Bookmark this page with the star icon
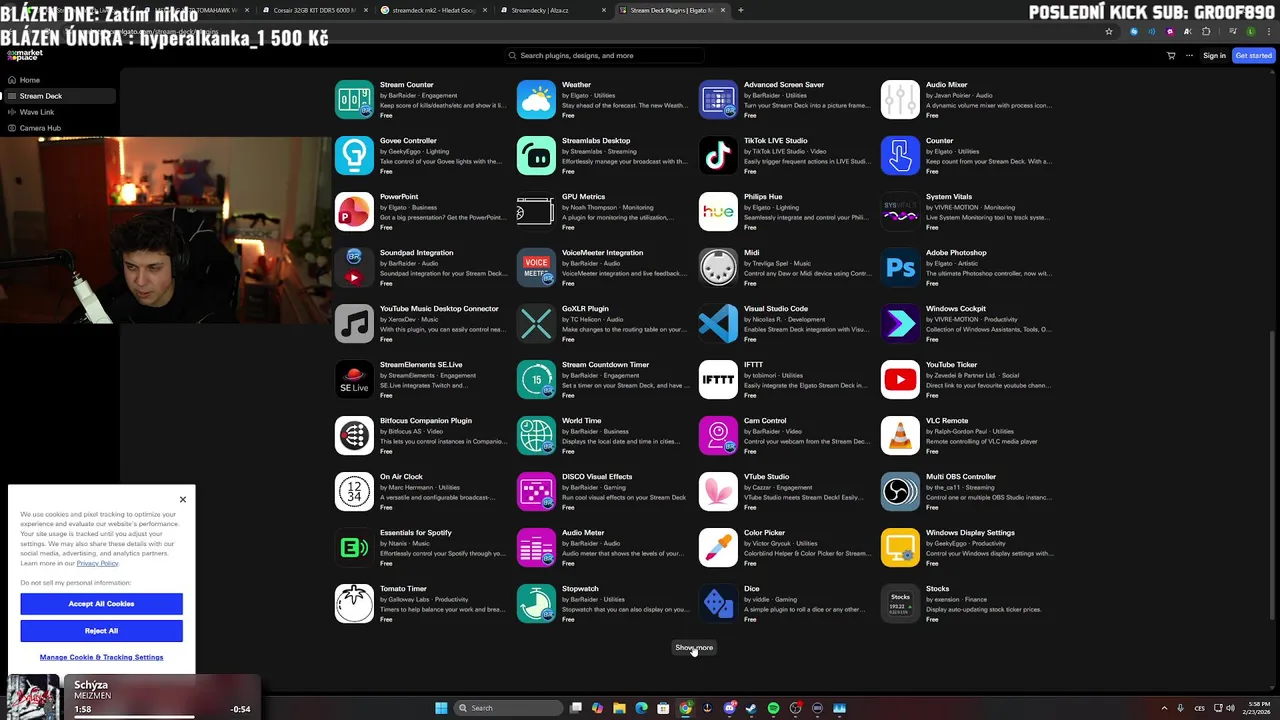Image resolution: width=1280 pixels, height=720 pixels. pos(1109,31)
